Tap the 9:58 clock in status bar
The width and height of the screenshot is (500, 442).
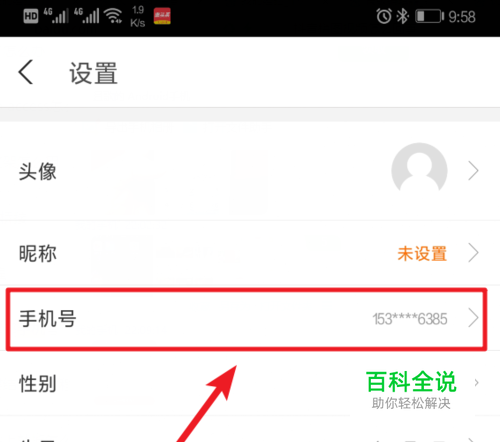tap(462, 17)
